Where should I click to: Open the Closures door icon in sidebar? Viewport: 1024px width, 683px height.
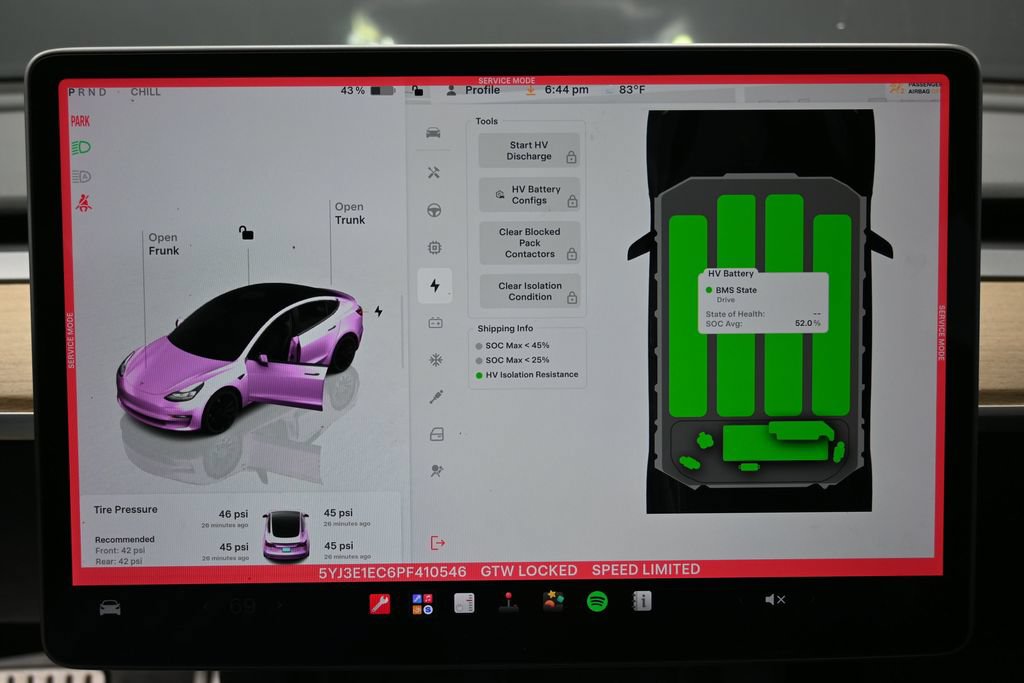tap(437, 434)
